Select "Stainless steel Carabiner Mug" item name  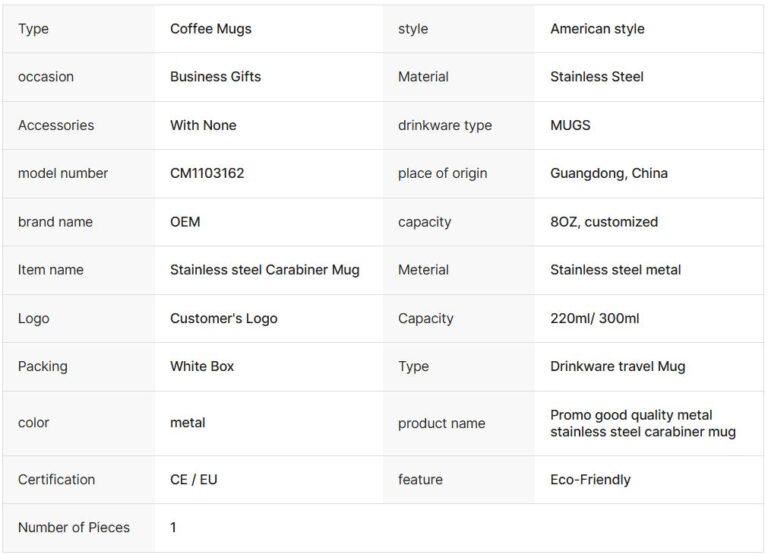click(x=265, y=270)
